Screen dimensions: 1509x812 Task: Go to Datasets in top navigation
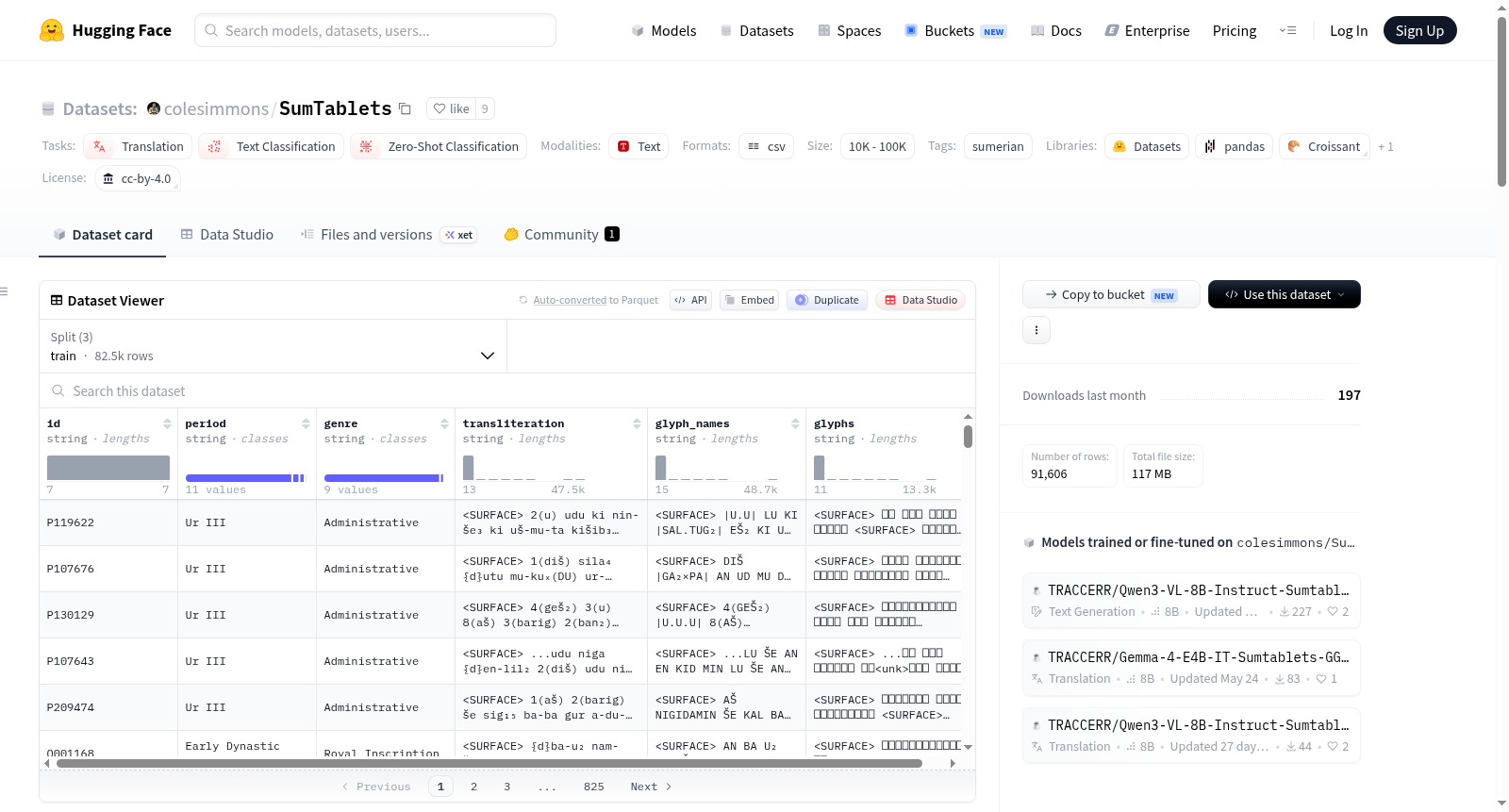click(756, 30)
